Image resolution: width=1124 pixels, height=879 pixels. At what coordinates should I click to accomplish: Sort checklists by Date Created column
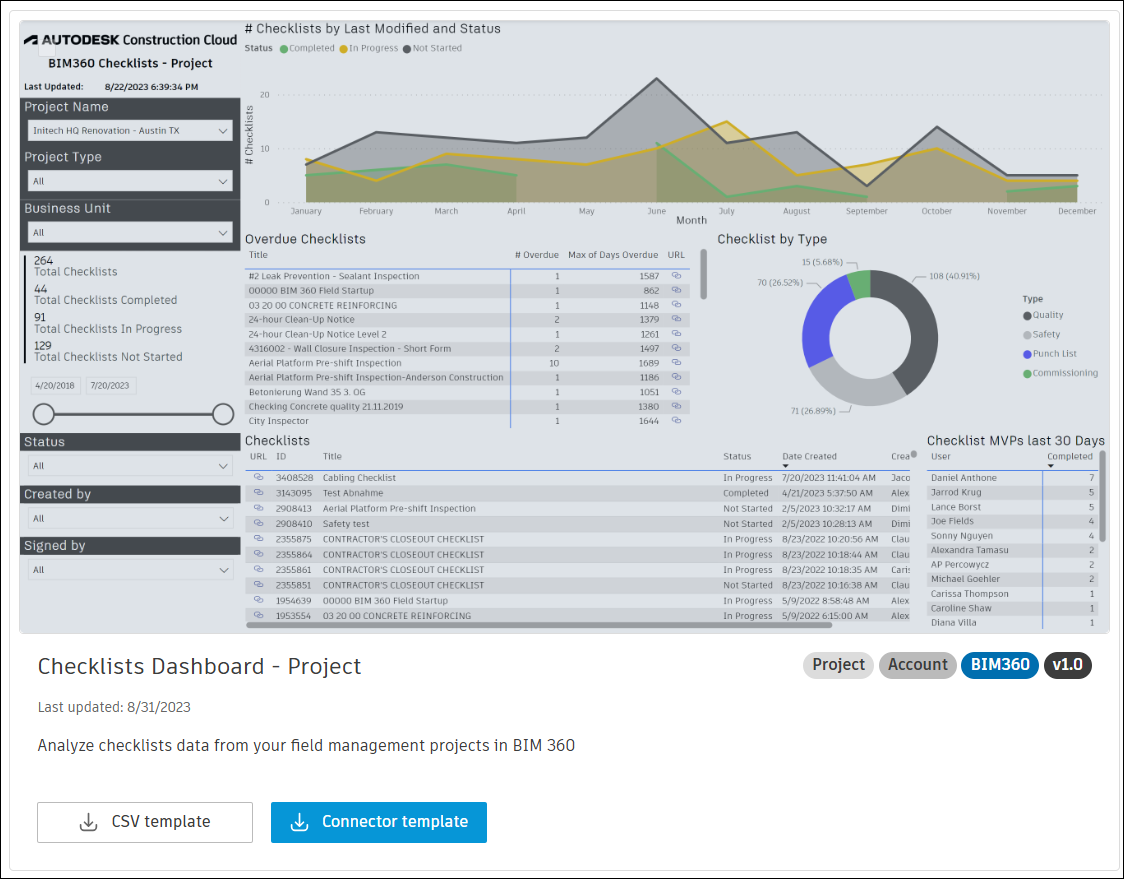(x=809, y=457)
